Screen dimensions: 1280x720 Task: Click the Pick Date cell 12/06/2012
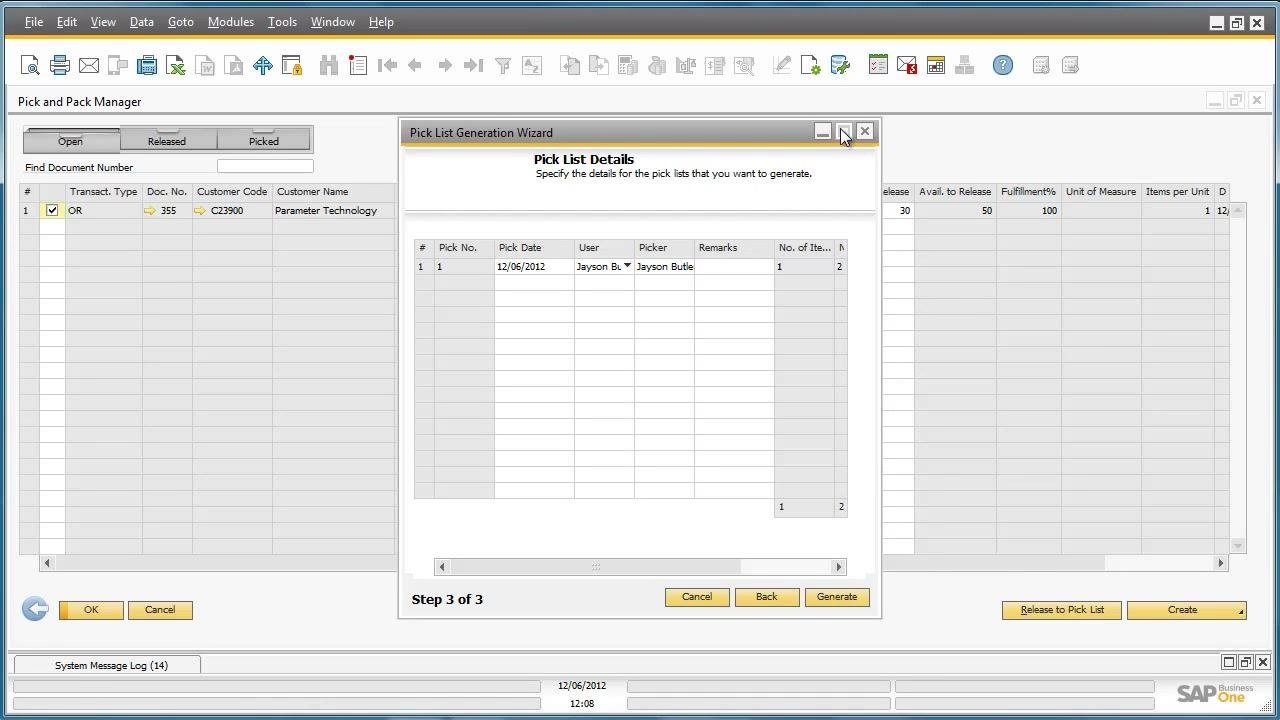[x=534, y=267]
